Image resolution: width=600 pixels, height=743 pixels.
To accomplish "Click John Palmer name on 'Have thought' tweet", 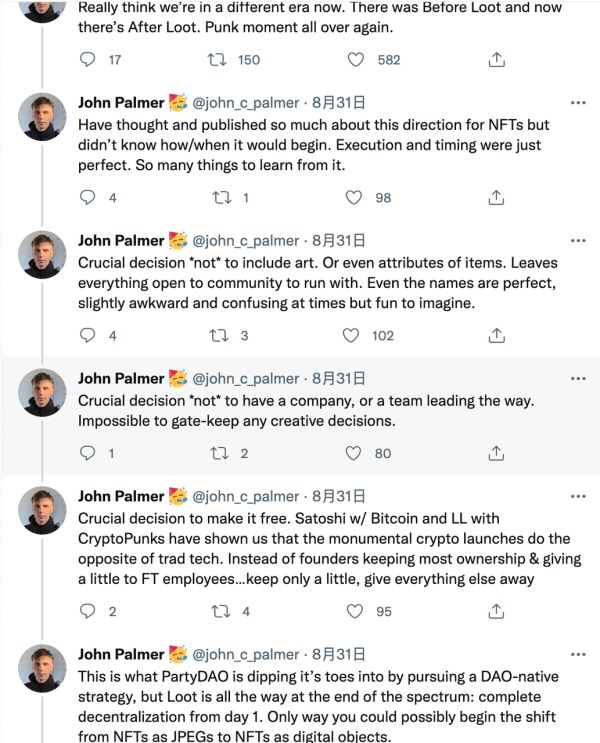I will pyautogui.click(x=121, y=102).
